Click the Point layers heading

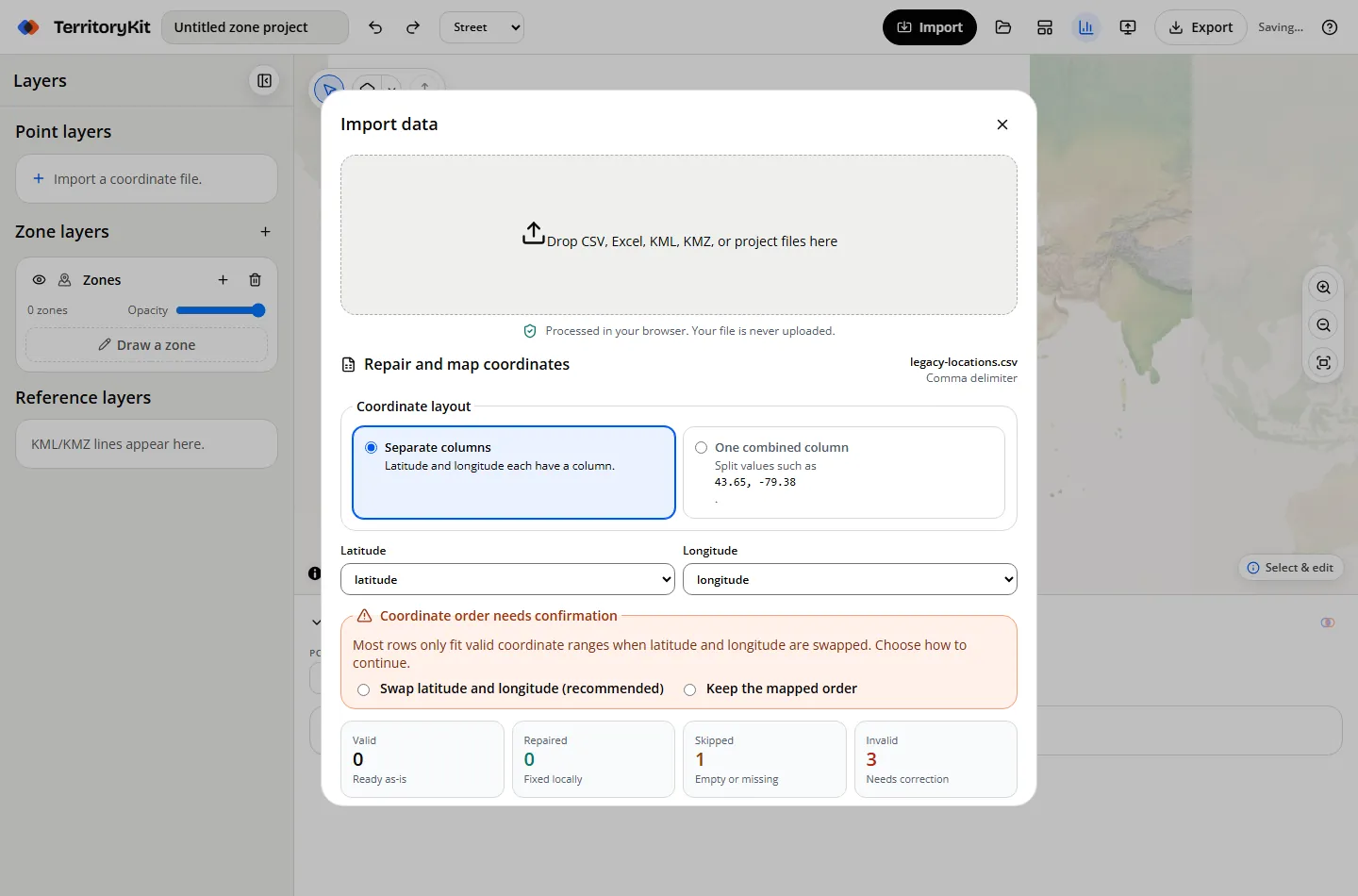click(x=63, y=132)
